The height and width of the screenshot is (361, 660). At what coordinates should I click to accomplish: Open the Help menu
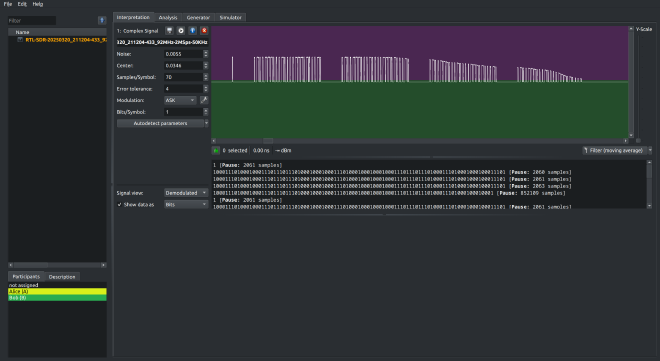[38, 4]
